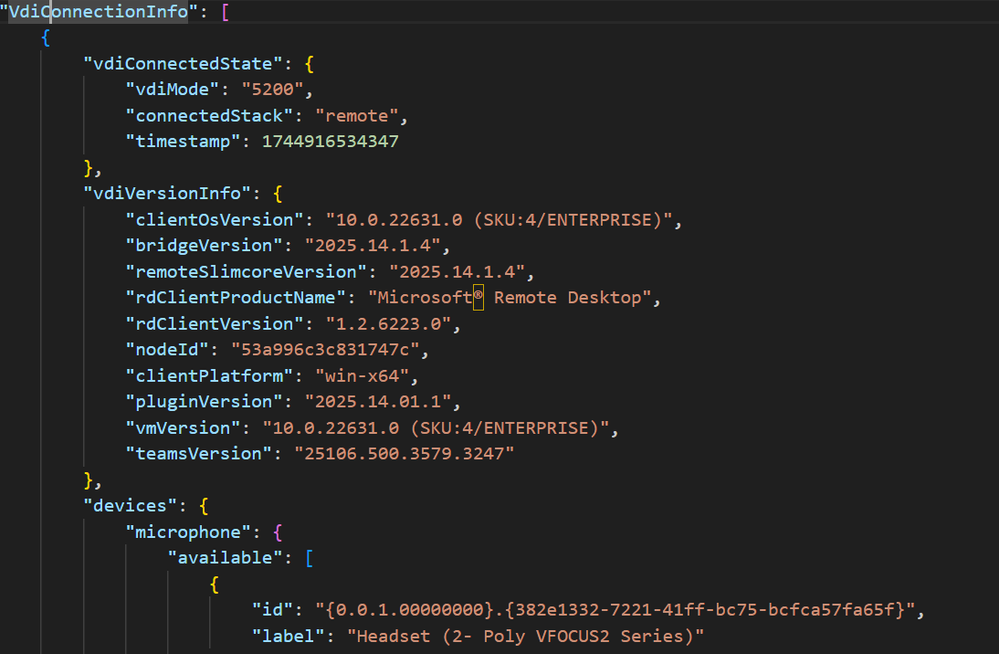Click the bridgeVersion value "2025.14.1.4"
The image size is (999, 654).
point(372,246)
